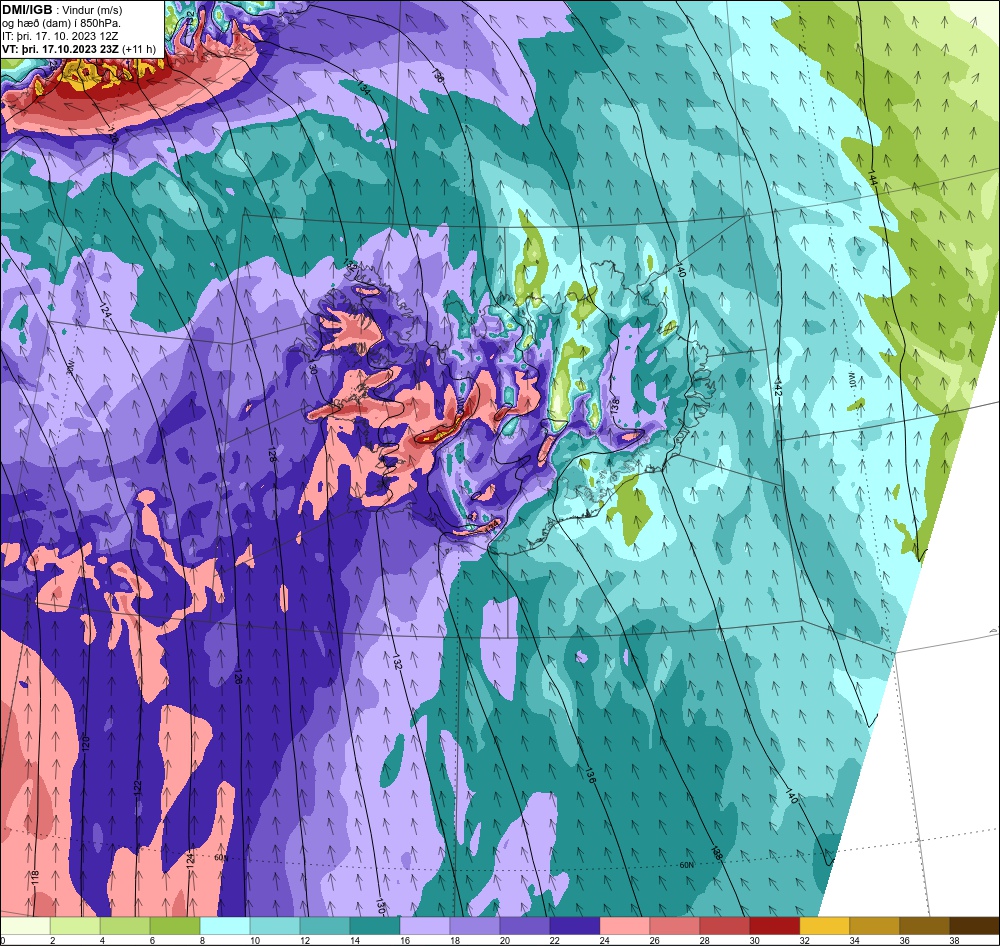
Task: Click the light green 2–4 m/s legend swatch
Action: tap(75, 926)
